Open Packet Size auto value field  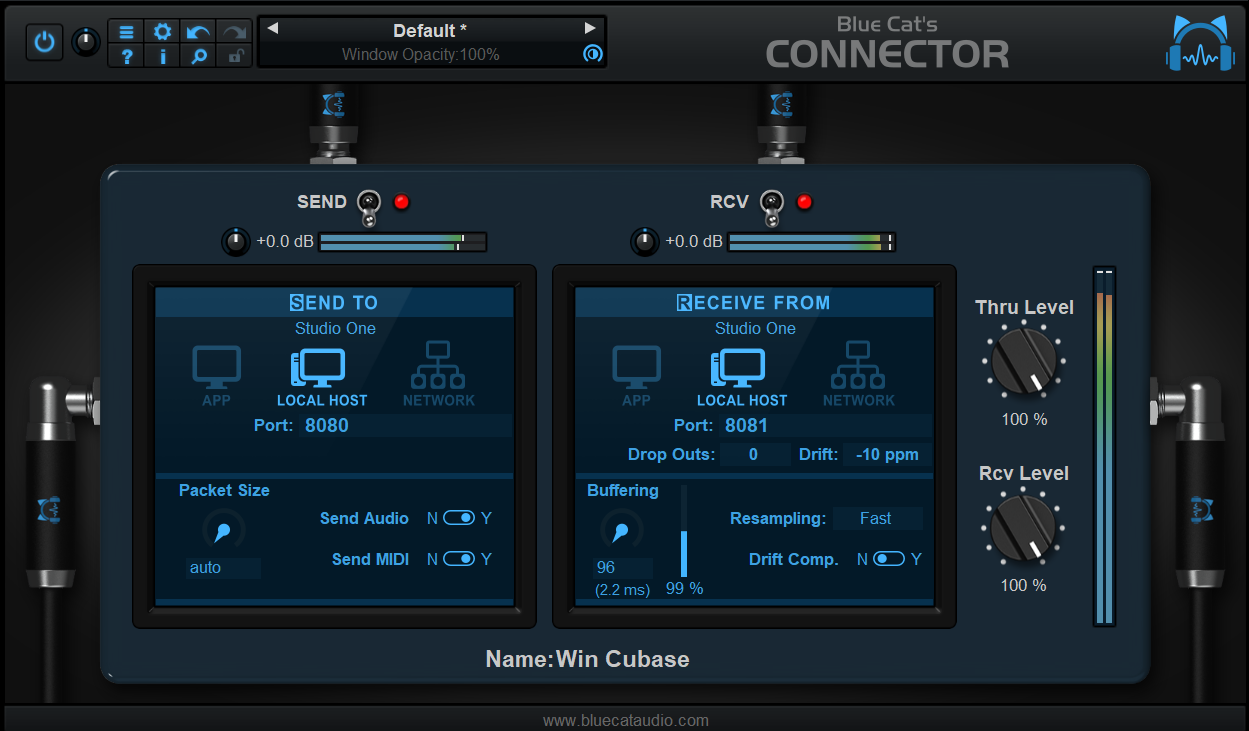tap(223, 568)
